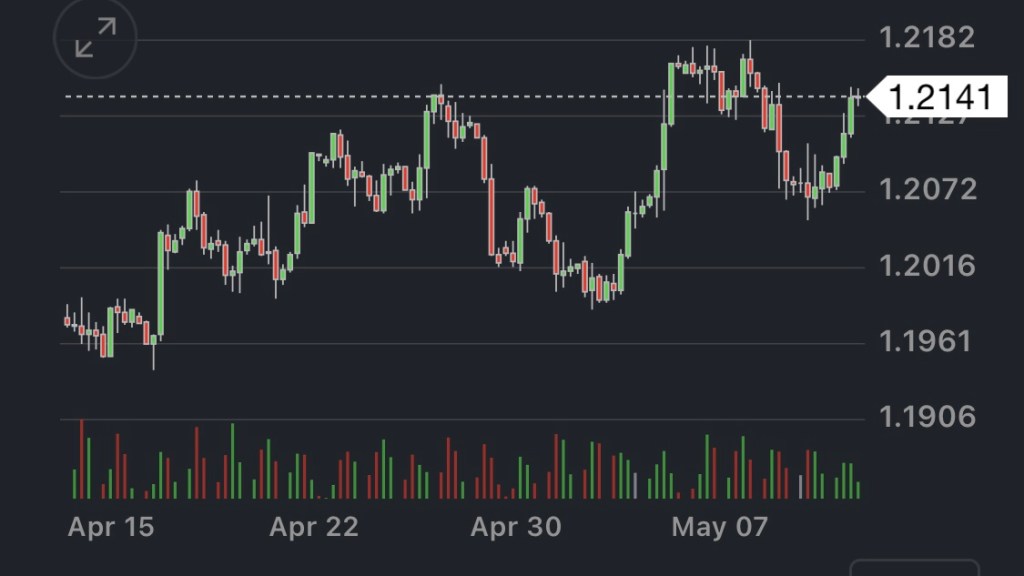Select the 1.2016 price level label
The image size is (1024, 576).
click(926, 265)
